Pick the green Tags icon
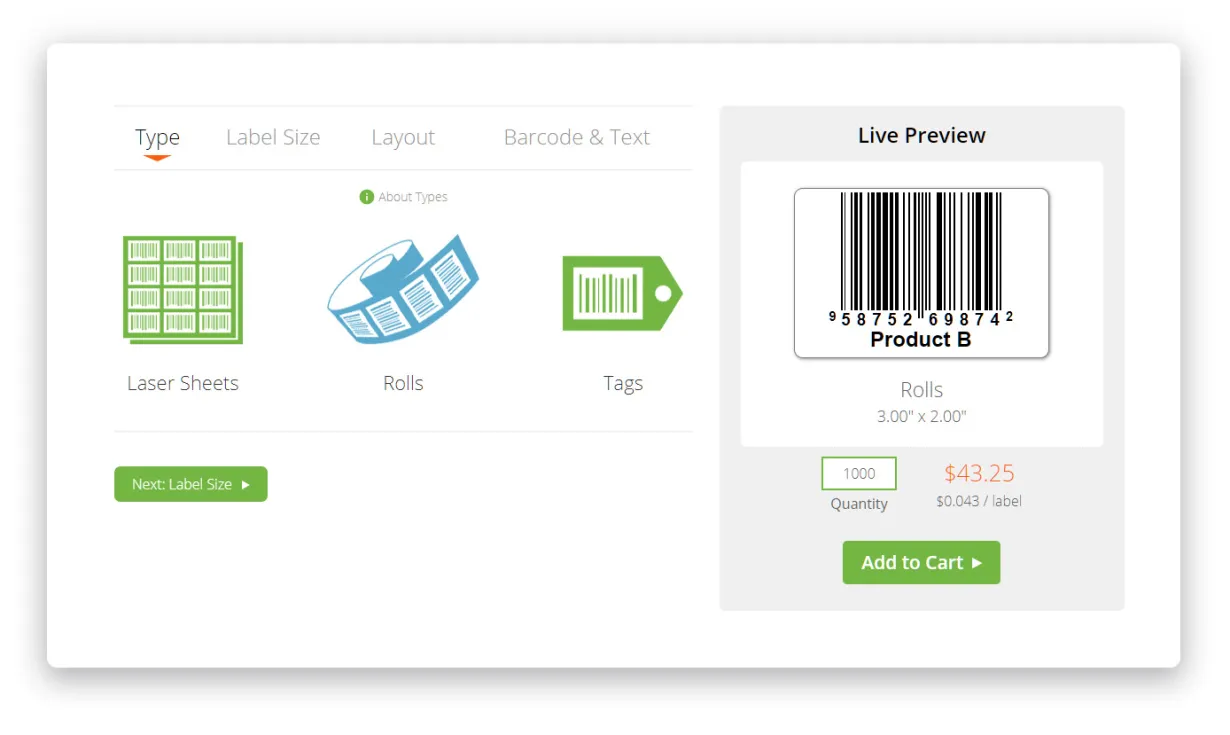This screenshot has width=1230, height=735. [x=622, y=293]
